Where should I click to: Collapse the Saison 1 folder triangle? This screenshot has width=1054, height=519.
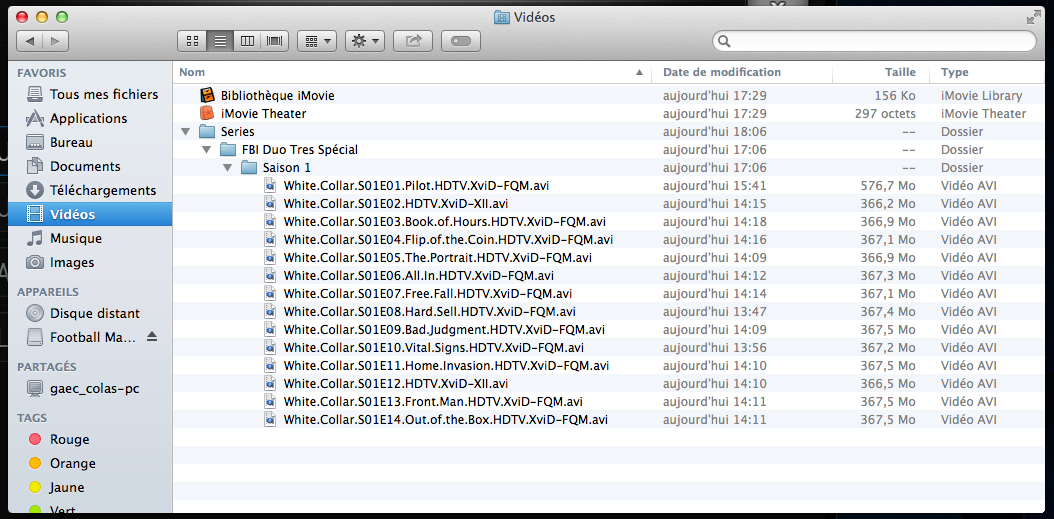(x=227, y=168)
